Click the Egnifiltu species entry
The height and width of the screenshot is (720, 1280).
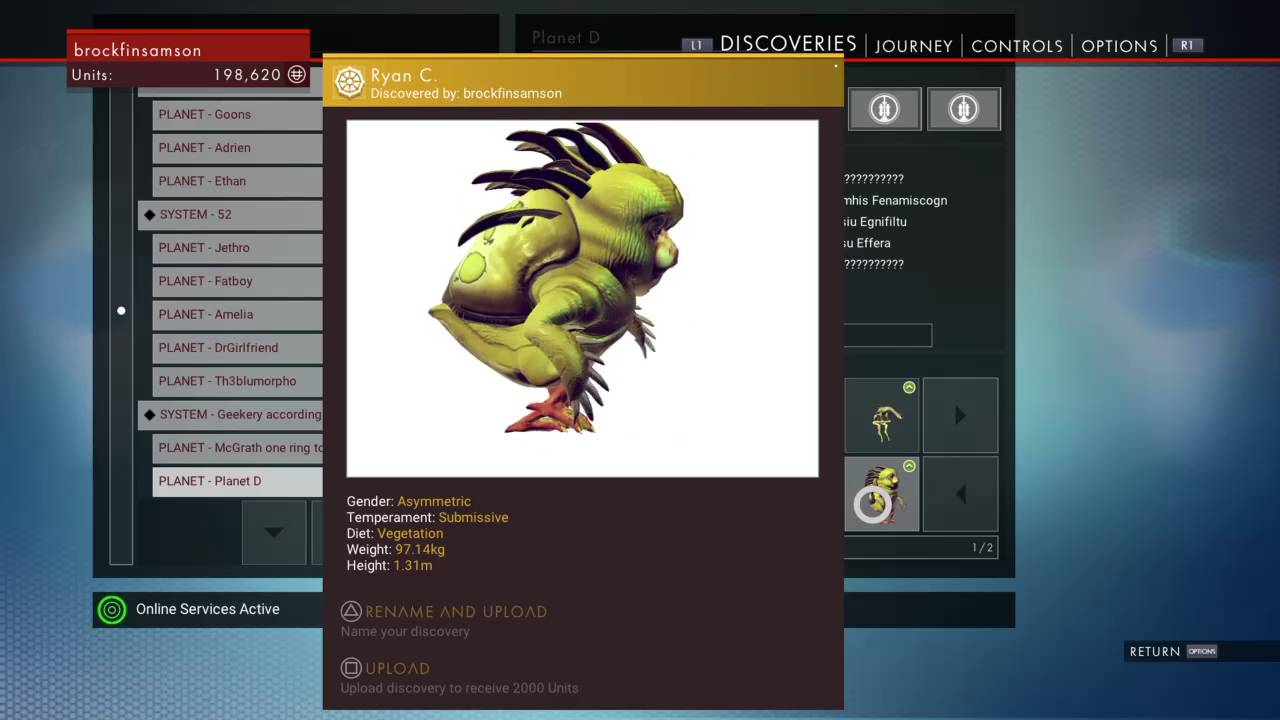(x=876, y=222)
